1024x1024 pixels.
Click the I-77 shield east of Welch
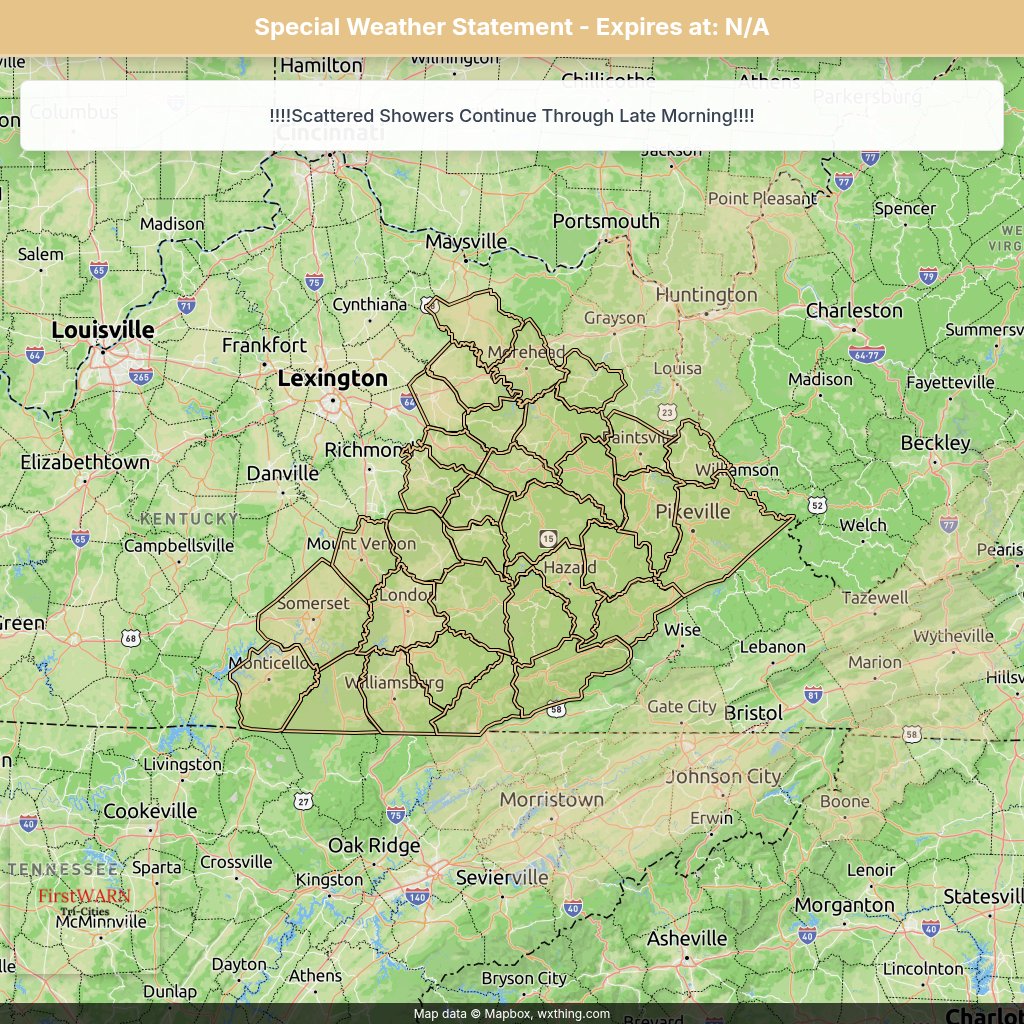(949, 524)
